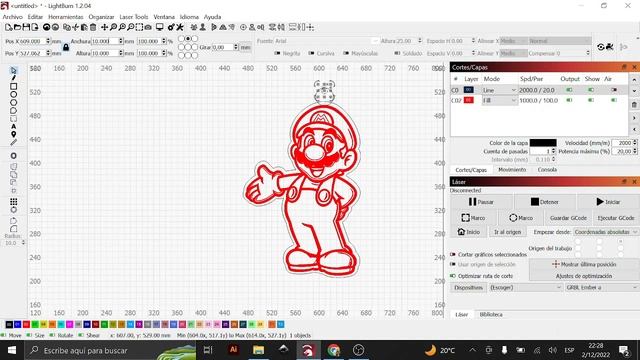The width and height of the screenshot is (640, 360).
Task: Click the Save disk icon
Action: pyautogui.click(x=26, y=27)
